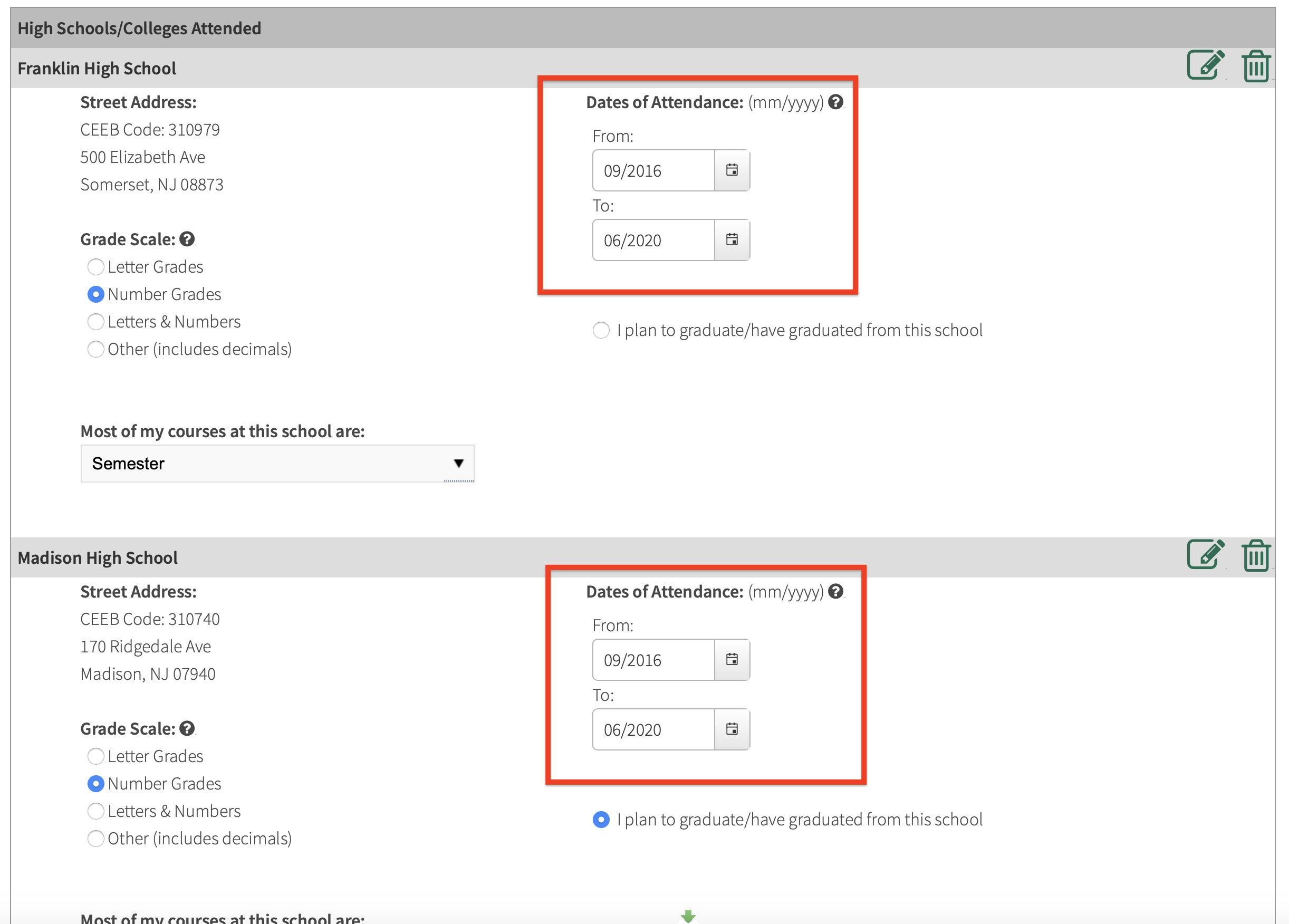1289x924 pixels.
Task: Select Letters & Numbers for Franklin High School
Action: (95, 322)
